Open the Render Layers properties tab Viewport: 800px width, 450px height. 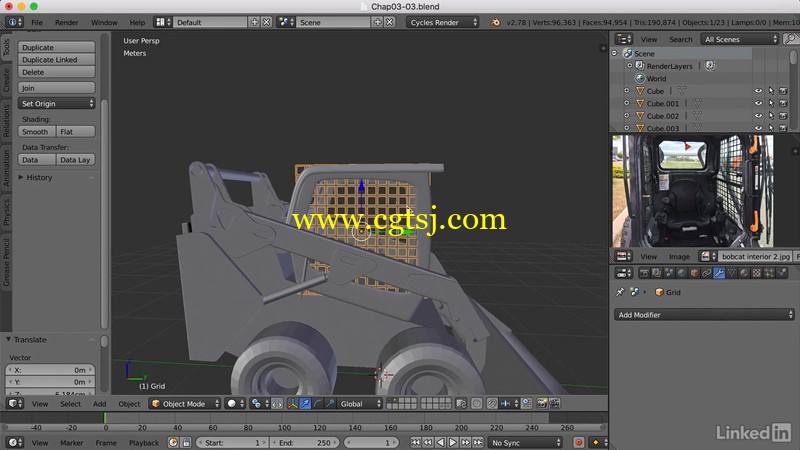(657, 273)
